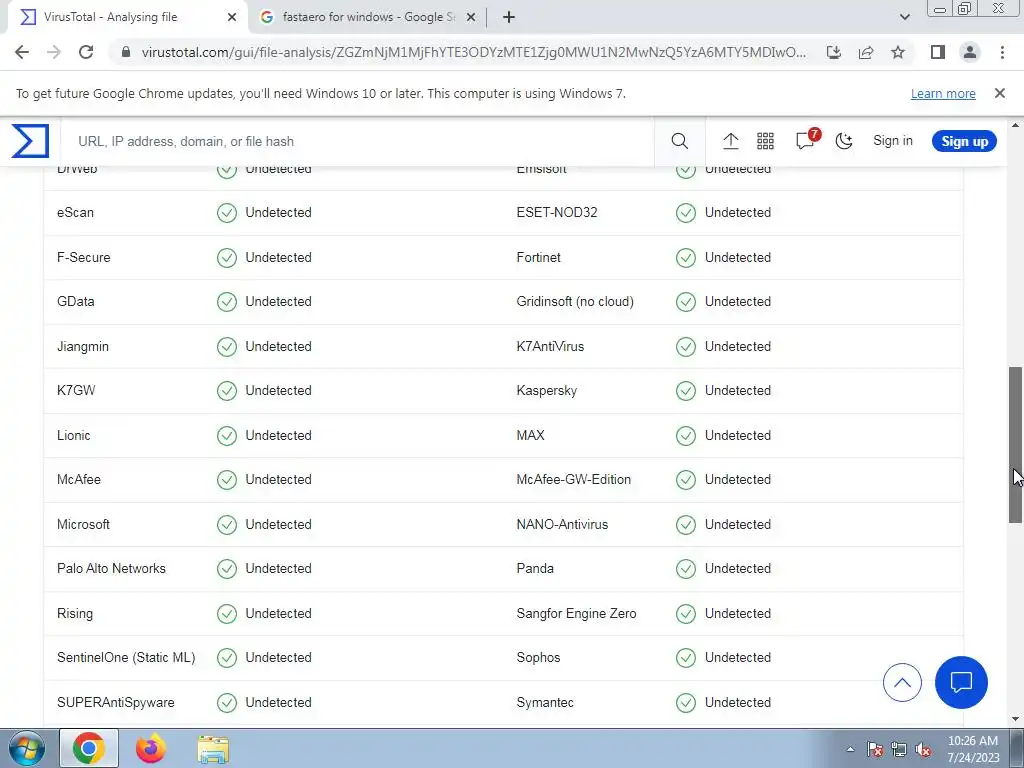Click the upload file arrow icon
This screenshot has width=1024, height=768.
730,141
